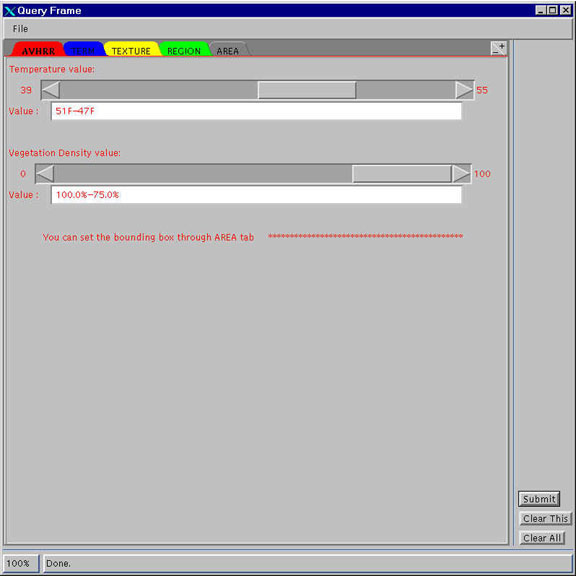Open the File menu
This screenshot has height=577, width=576.
tap(20, 29)
